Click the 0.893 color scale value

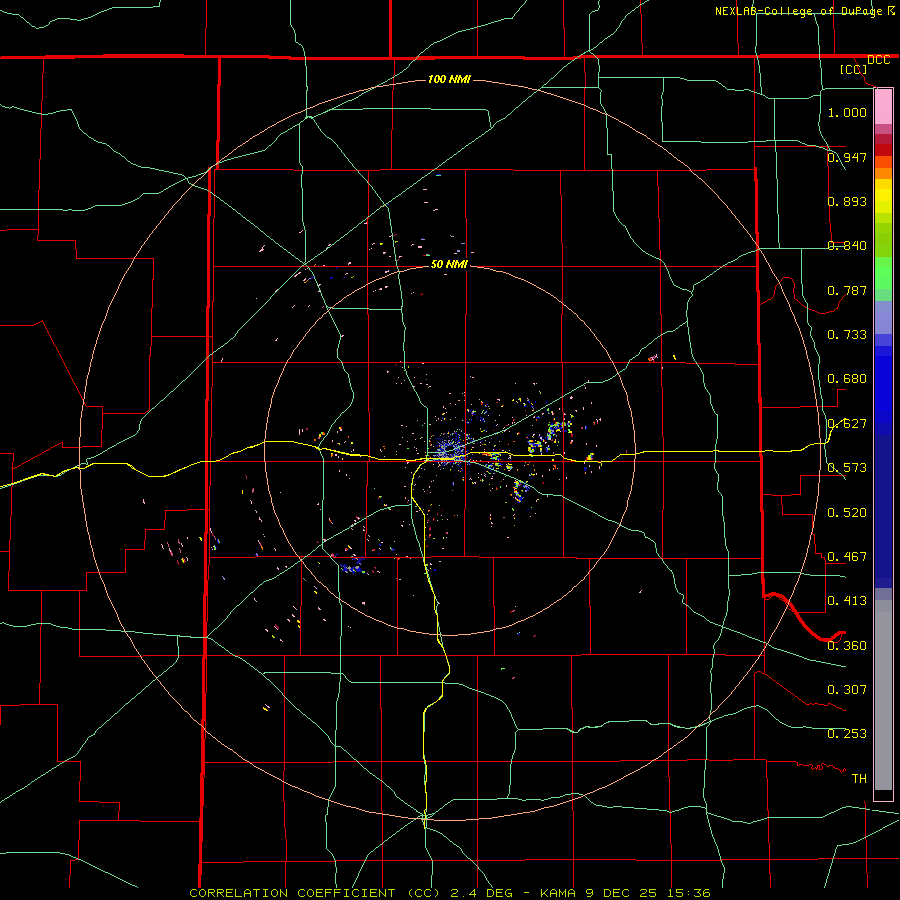[847, 201]
